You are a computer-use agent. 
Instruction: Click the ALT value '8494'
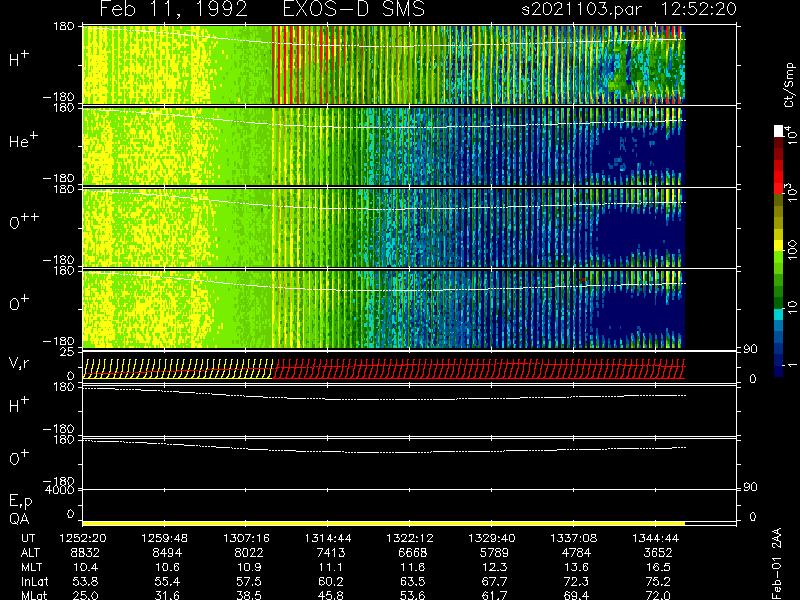pyautogui.click(x=166, y=553)
